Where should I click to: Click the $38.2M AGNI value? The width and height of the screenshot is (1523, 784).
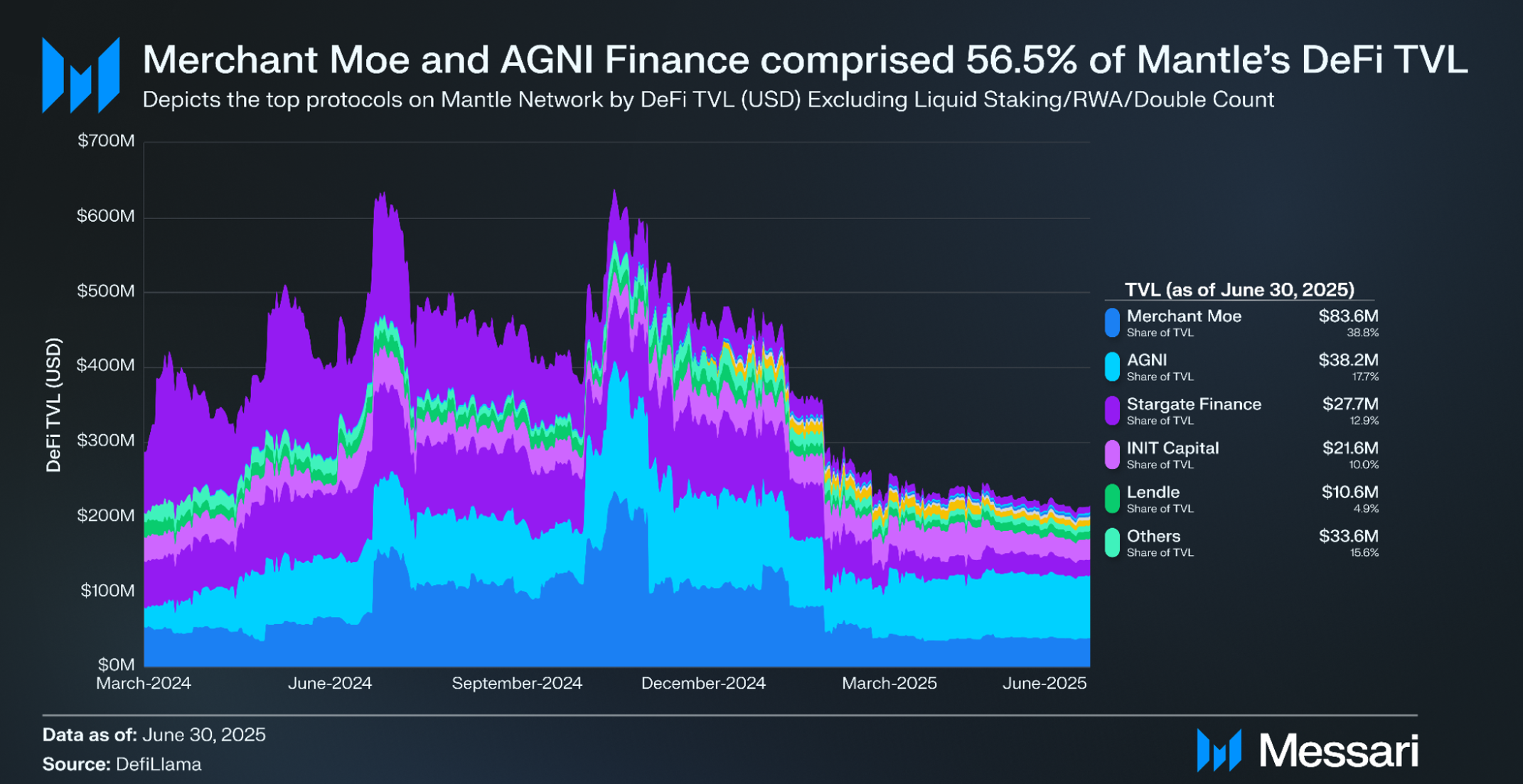1348,360
